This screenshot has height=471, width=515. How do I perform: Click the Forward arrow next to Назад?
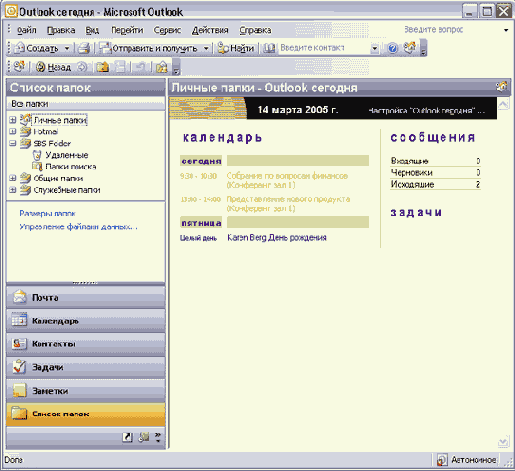click(81, 67)
